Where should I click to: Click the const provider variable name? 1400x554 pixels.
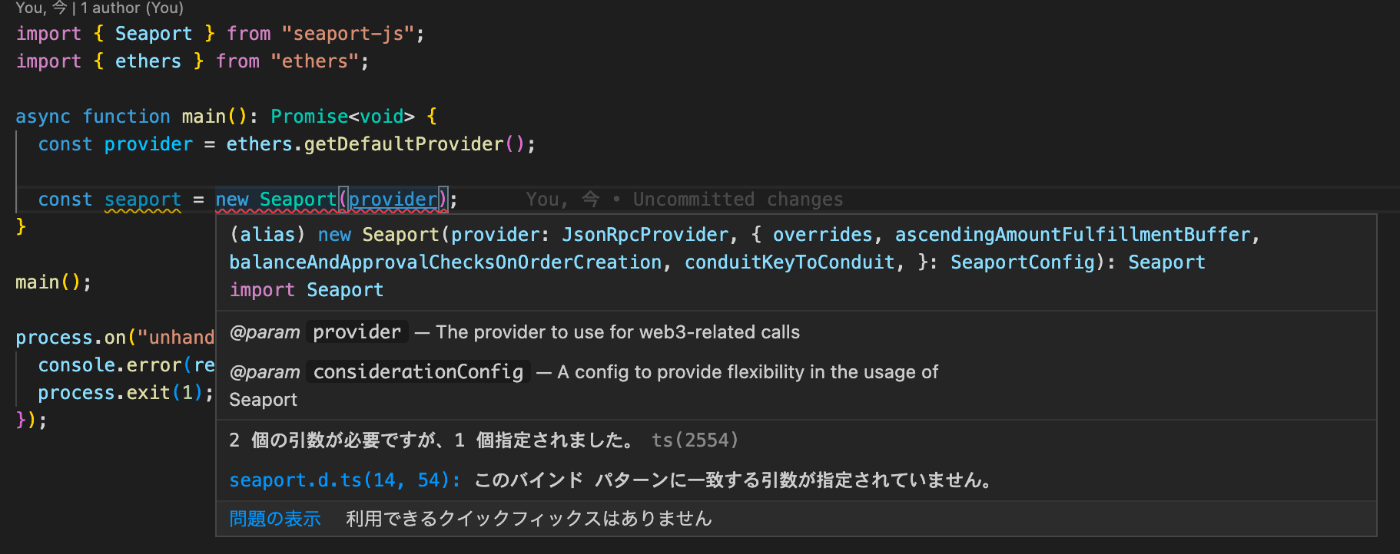tap(148, 144)
